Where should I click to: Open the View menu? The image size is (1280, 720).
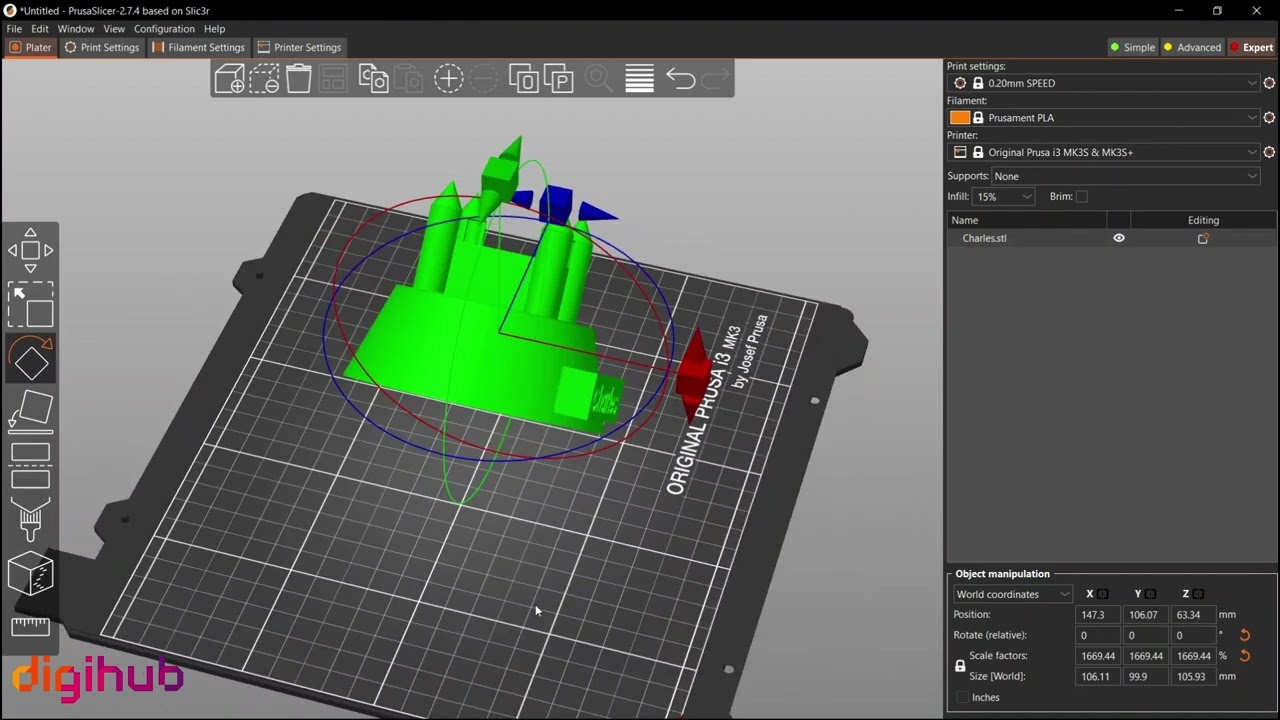pyautogui.click(x=114, y=29)
